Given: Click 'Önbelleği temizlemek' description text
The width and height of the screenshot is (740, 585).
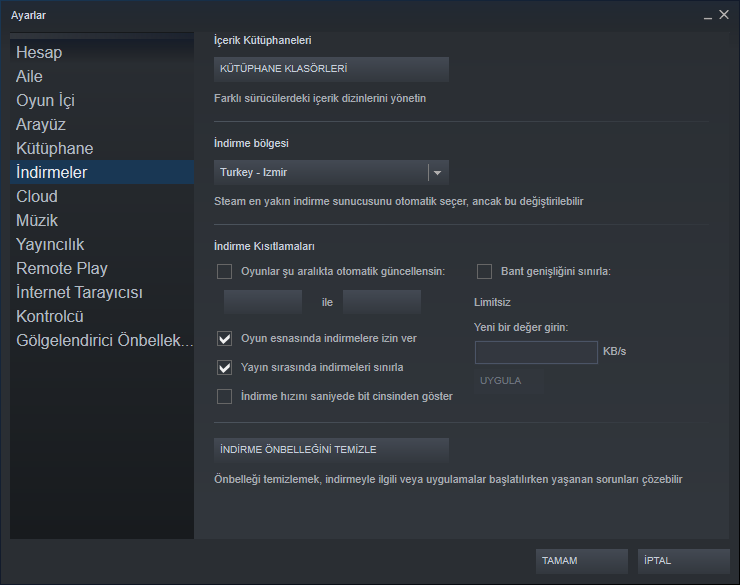Looking at the screenshot, I should pos(448,480).
